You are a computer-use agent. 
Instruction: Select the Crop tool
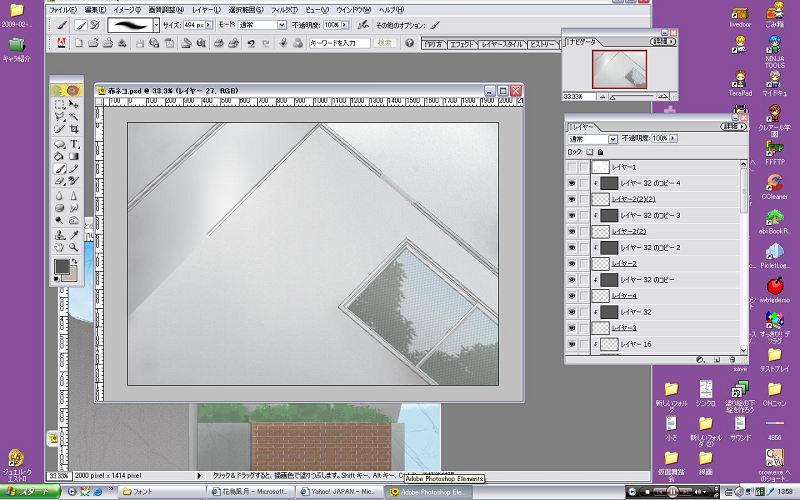click(x=74, y=129)
